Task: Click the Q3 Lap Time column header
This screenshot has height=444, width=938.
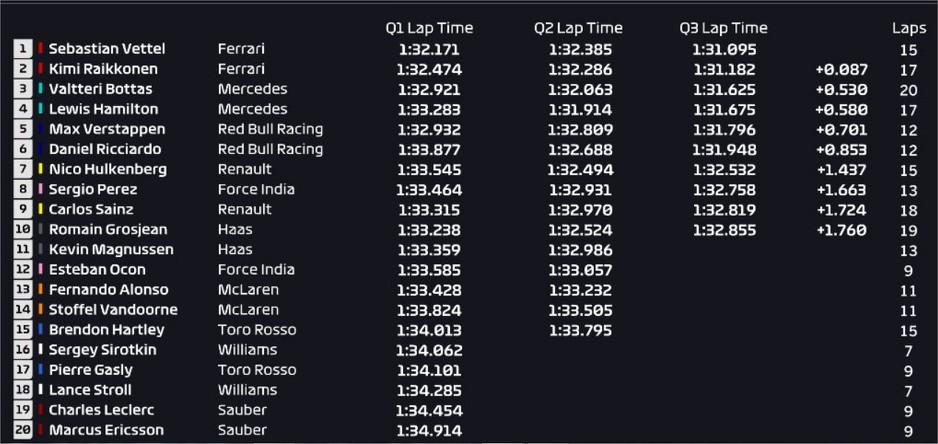Action: point(724,28)
